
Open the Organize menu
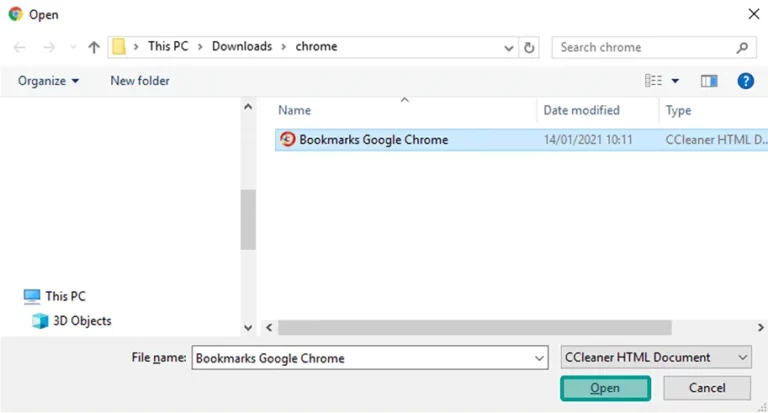coord(48,81)
